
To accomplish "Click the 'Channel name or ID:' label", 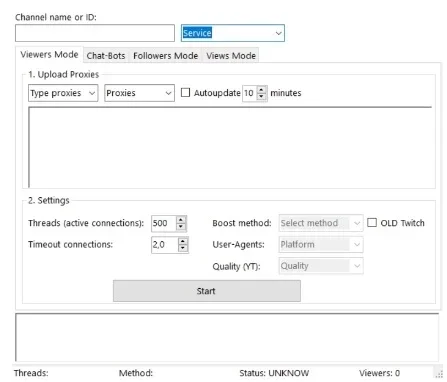I will (56, 17).
